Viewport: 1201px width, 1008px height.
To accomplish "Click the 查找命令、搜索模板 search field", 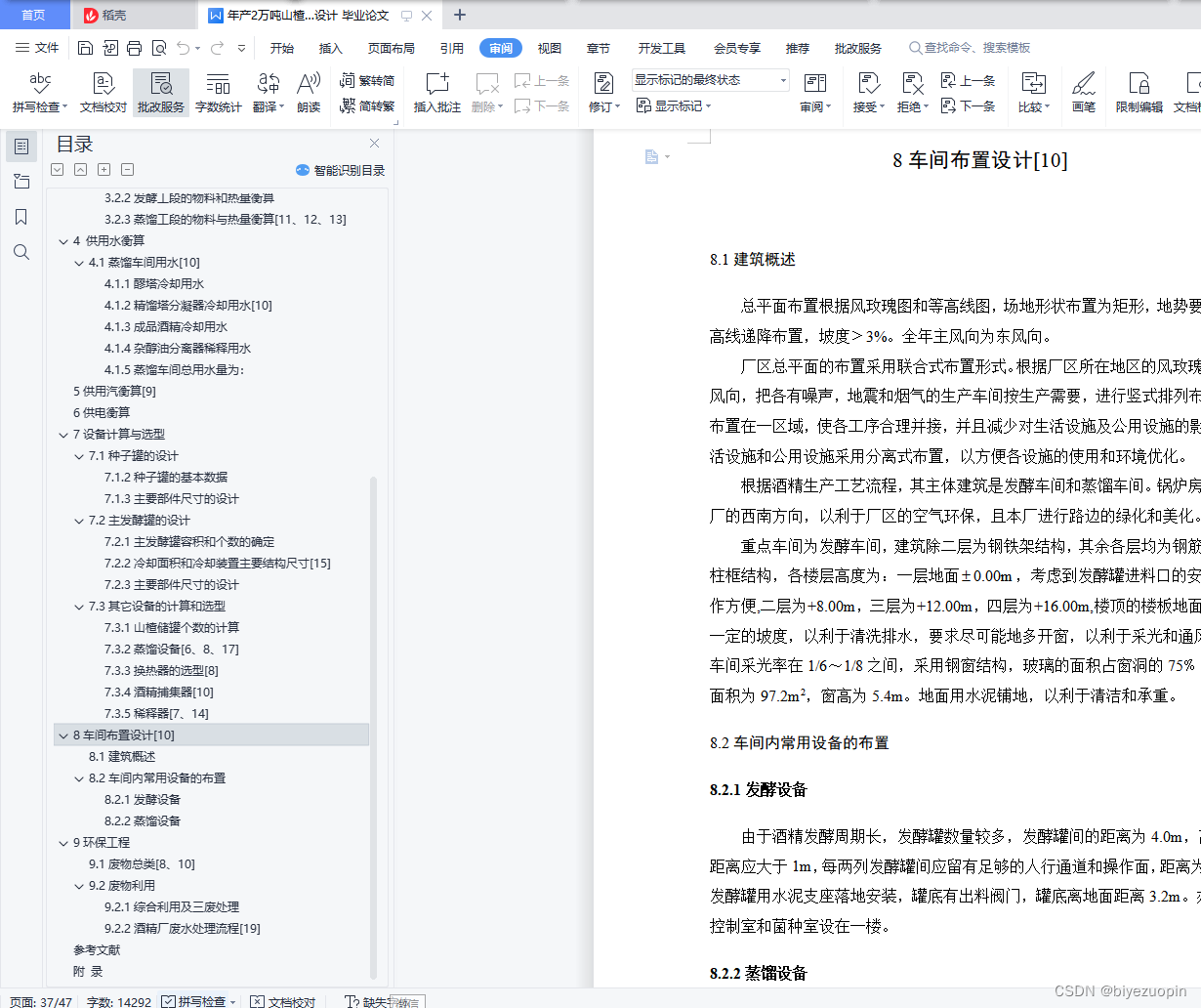I will coord(970,48).
